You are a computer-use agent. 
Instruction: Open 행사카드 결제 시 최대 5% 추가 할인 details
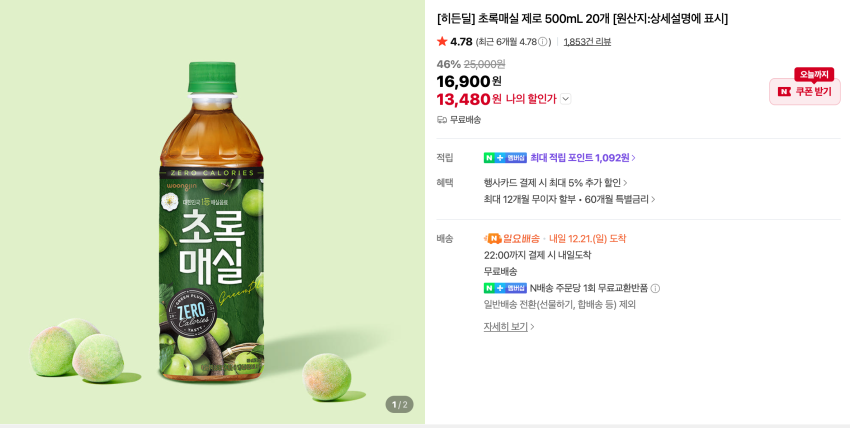[x=555, y=183]
